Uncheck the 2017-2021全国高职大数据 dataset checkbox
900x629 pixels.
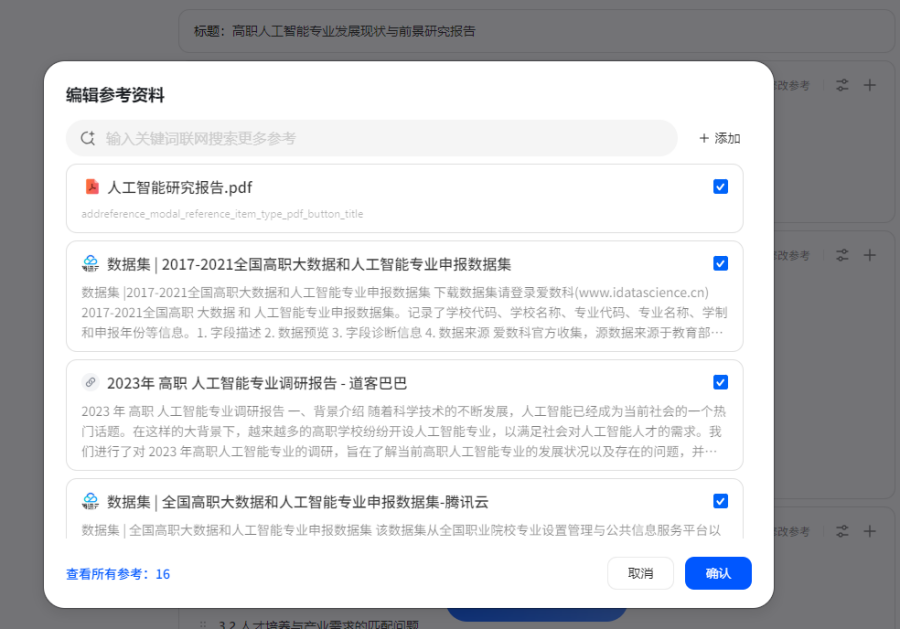coord(720,264)
